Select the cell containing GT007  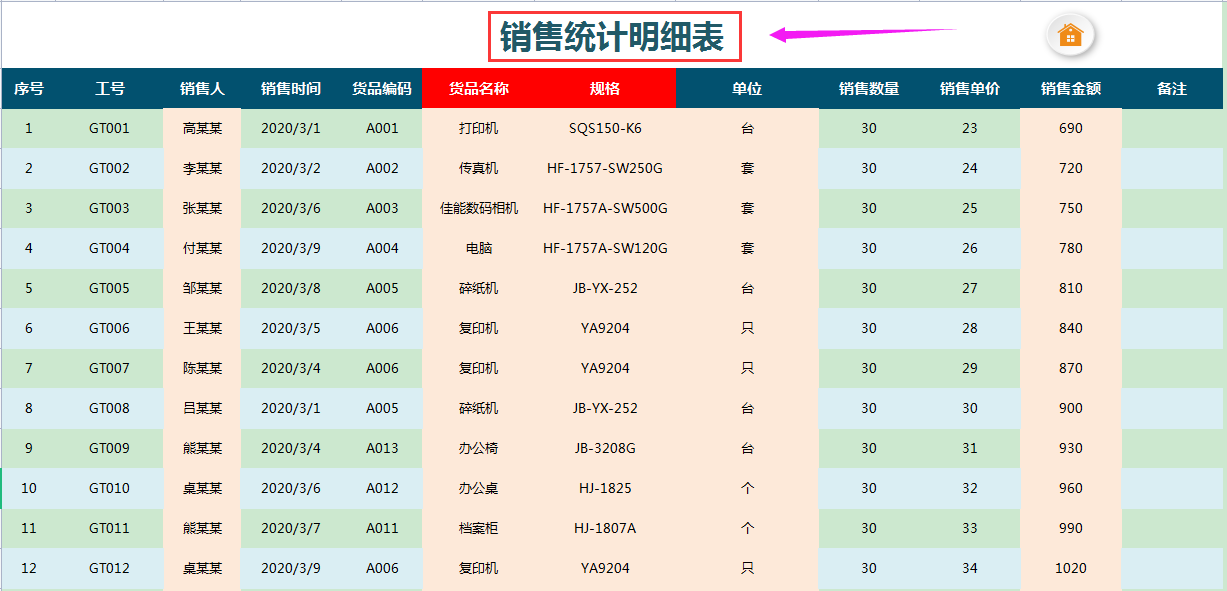[x=110, y=368]
